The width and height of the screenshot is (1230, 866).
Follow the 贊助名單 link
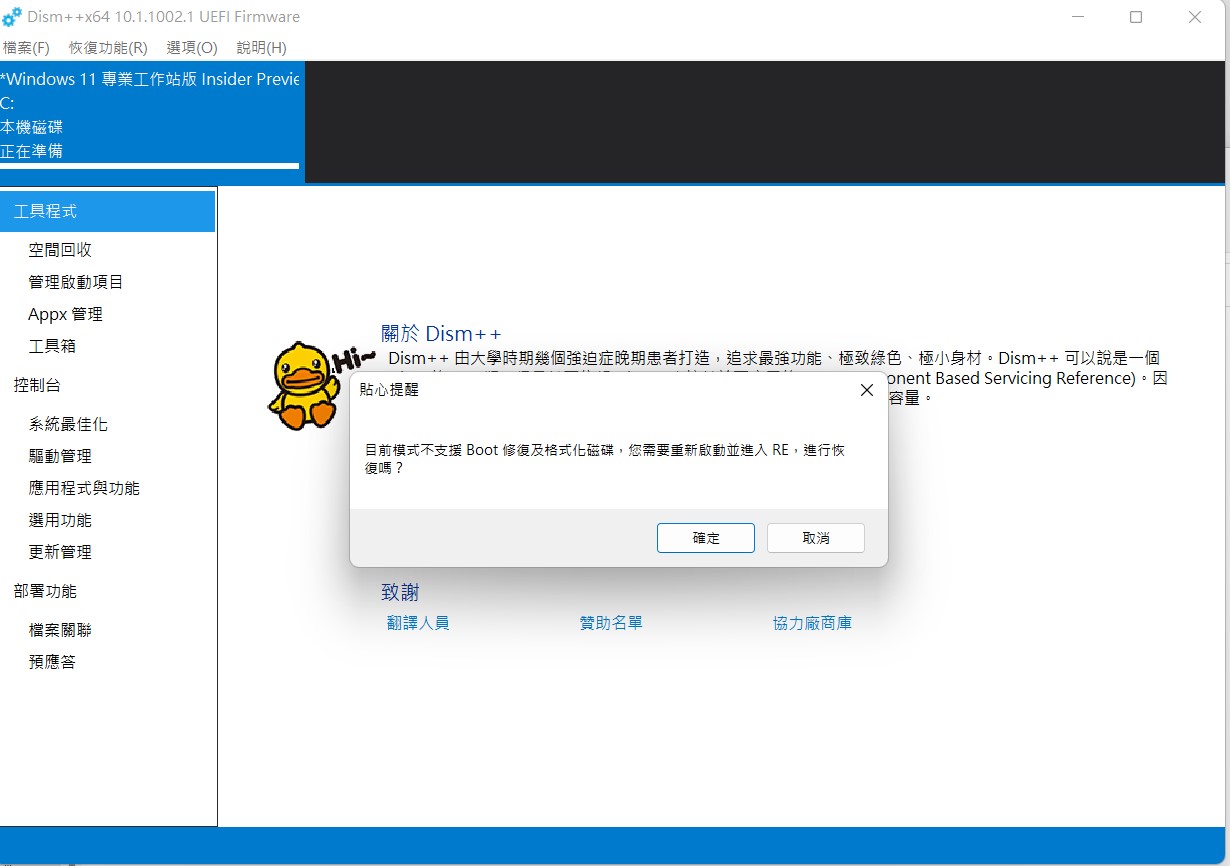[611, 623]
